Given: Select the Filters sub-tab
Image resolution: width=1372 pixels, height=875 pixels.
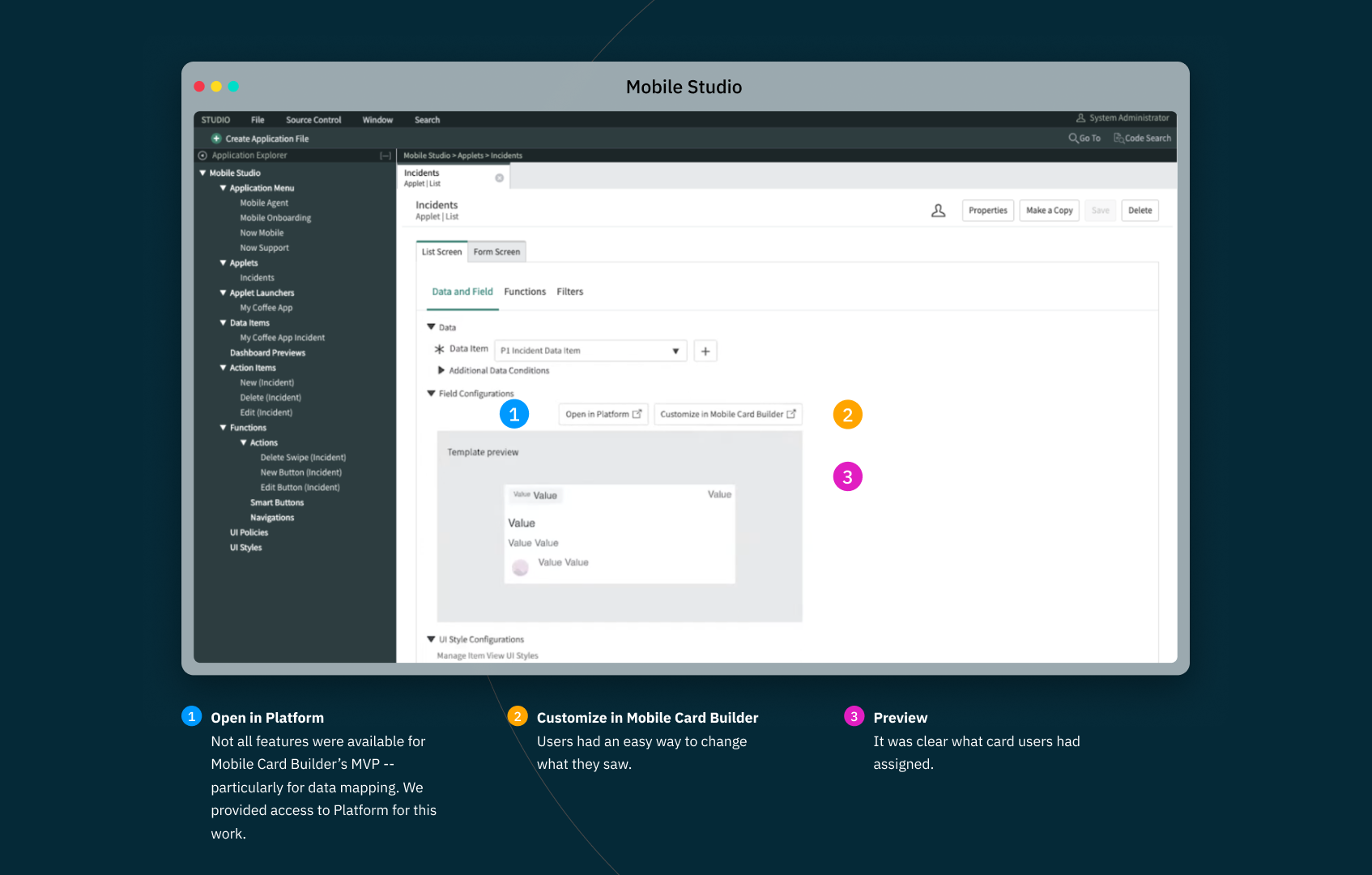Looking at the screenshot, I should (570, 292).
